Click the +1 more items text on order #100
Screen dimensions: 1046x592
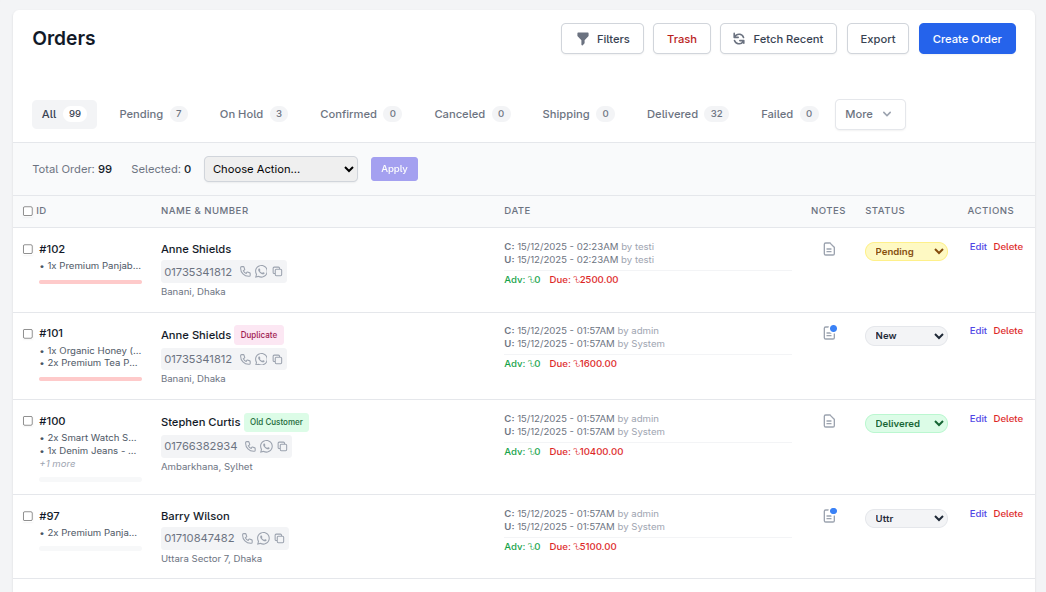[x=57, y=464]
